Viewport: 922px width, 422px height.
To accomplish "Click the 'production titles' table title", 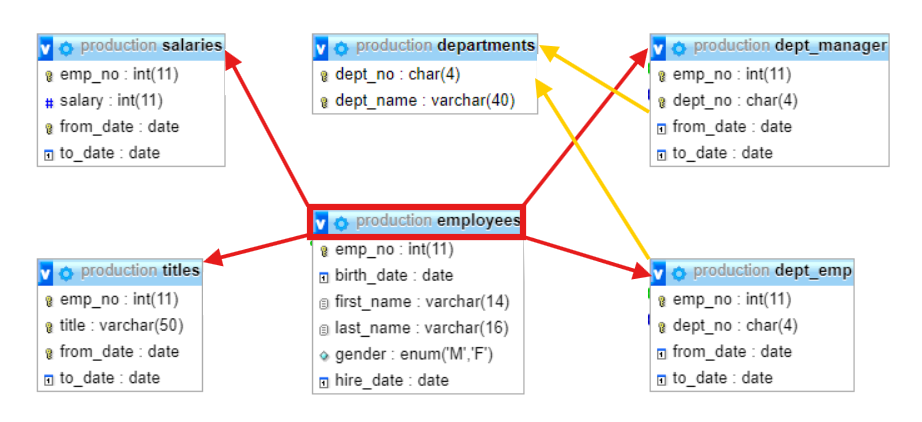I will 140,270.
